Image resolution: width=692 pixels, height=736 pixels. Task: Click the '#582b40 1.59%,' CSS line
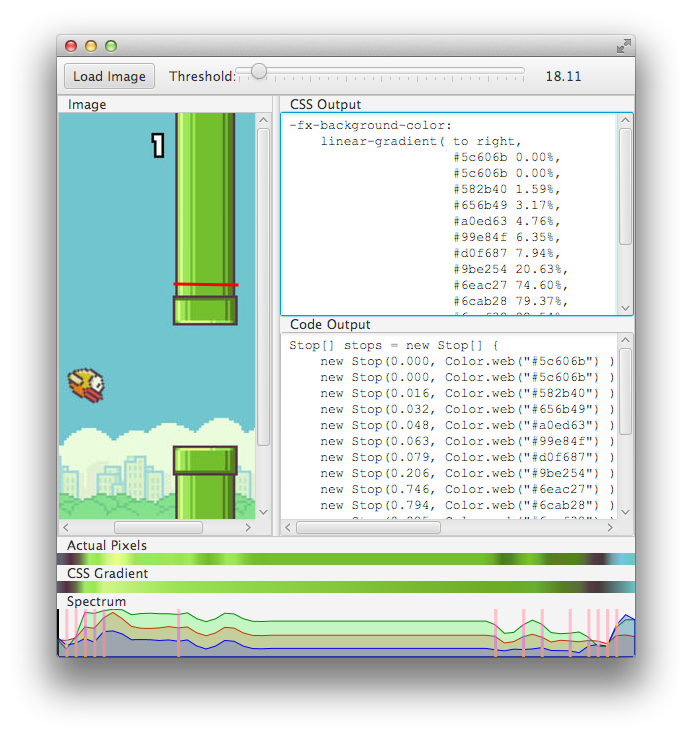pyautogui.click(x=507, y=189)
